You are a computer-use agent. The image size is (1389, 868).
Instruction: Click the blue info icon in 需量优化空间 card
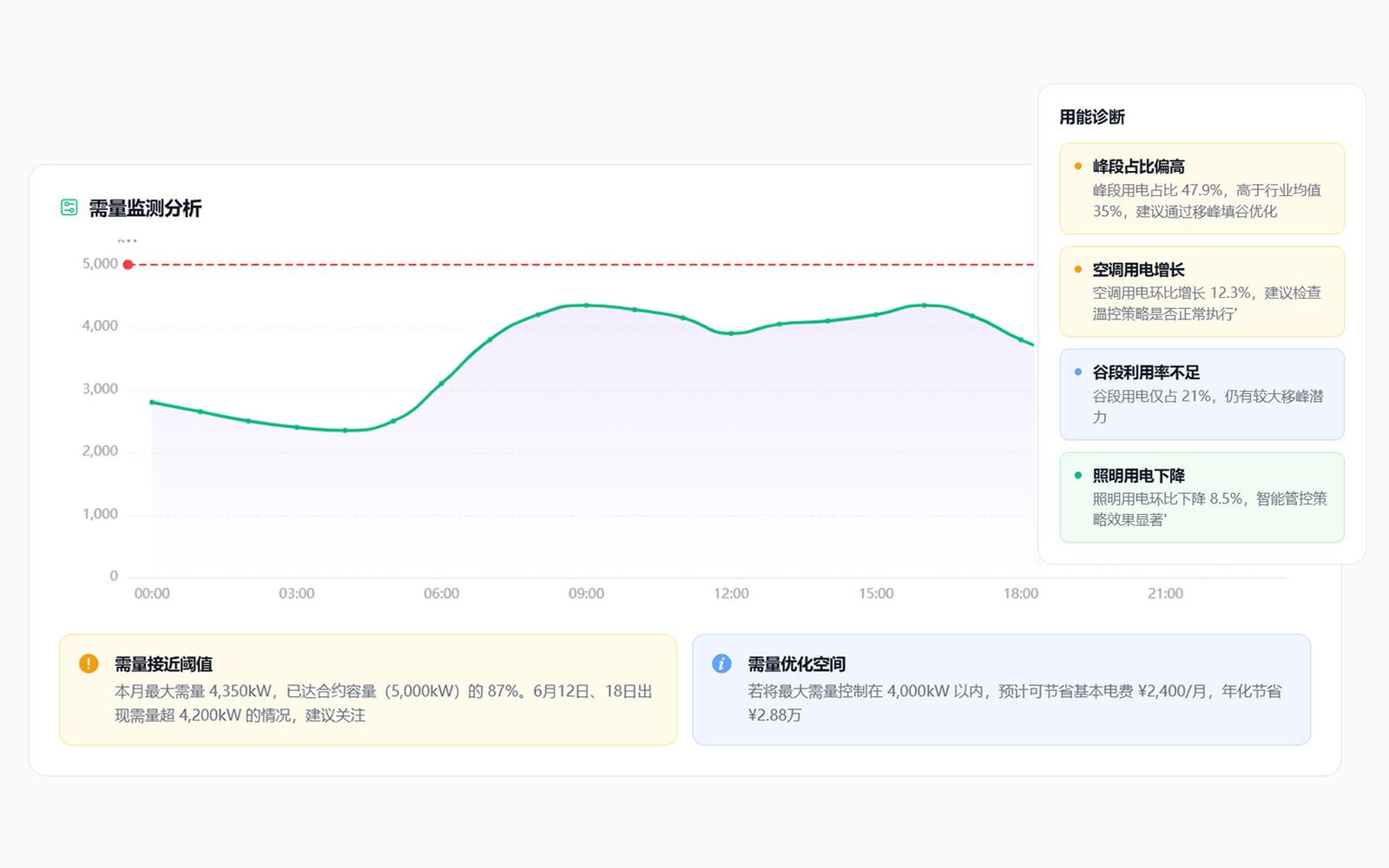click(721, 663)
